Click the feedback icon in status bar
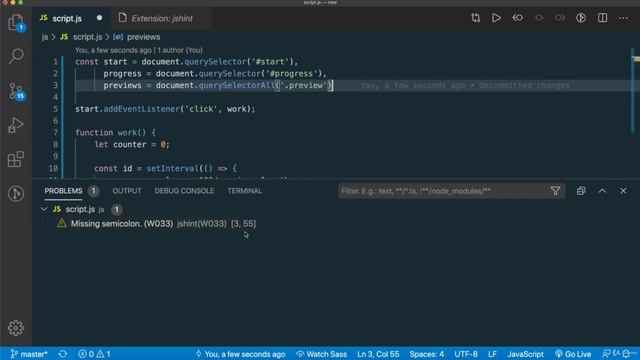The width and height of the screenshot is (640, 360). (x=606, y=353)
